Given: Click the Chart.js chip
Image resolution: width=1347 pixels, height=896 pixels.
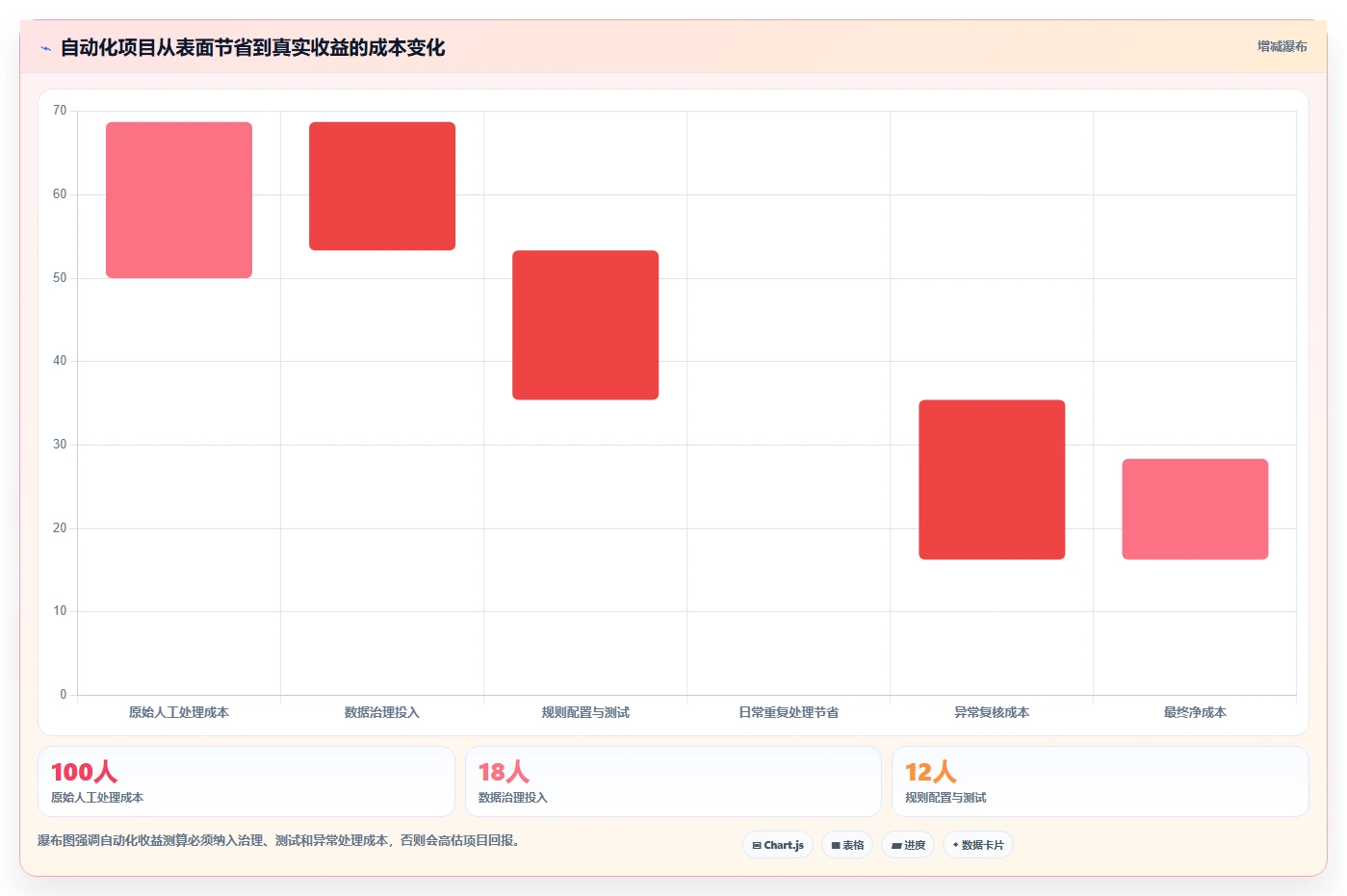Looking at the screenshot, I should click(x=778, y=845).
